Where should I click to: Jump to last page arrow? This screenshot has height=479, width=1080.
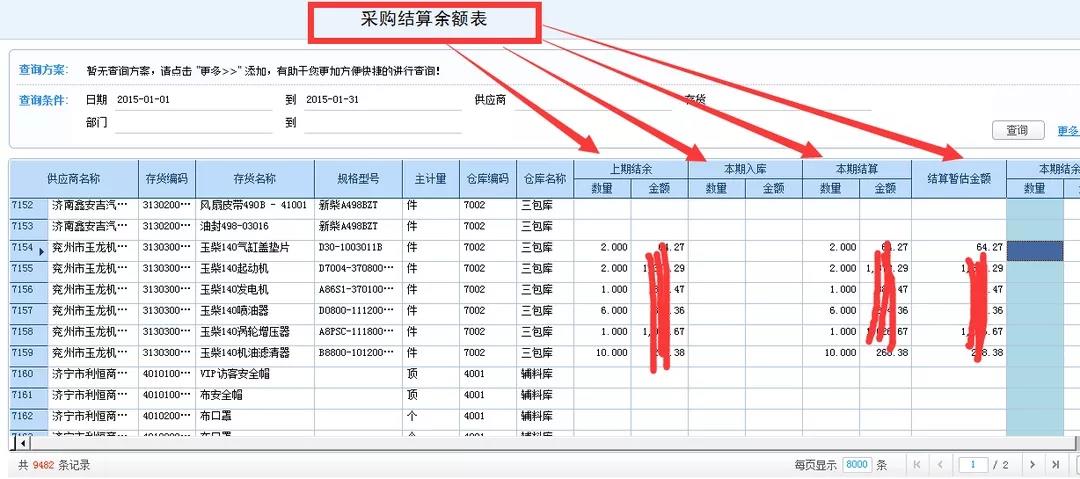point(1055,465)
